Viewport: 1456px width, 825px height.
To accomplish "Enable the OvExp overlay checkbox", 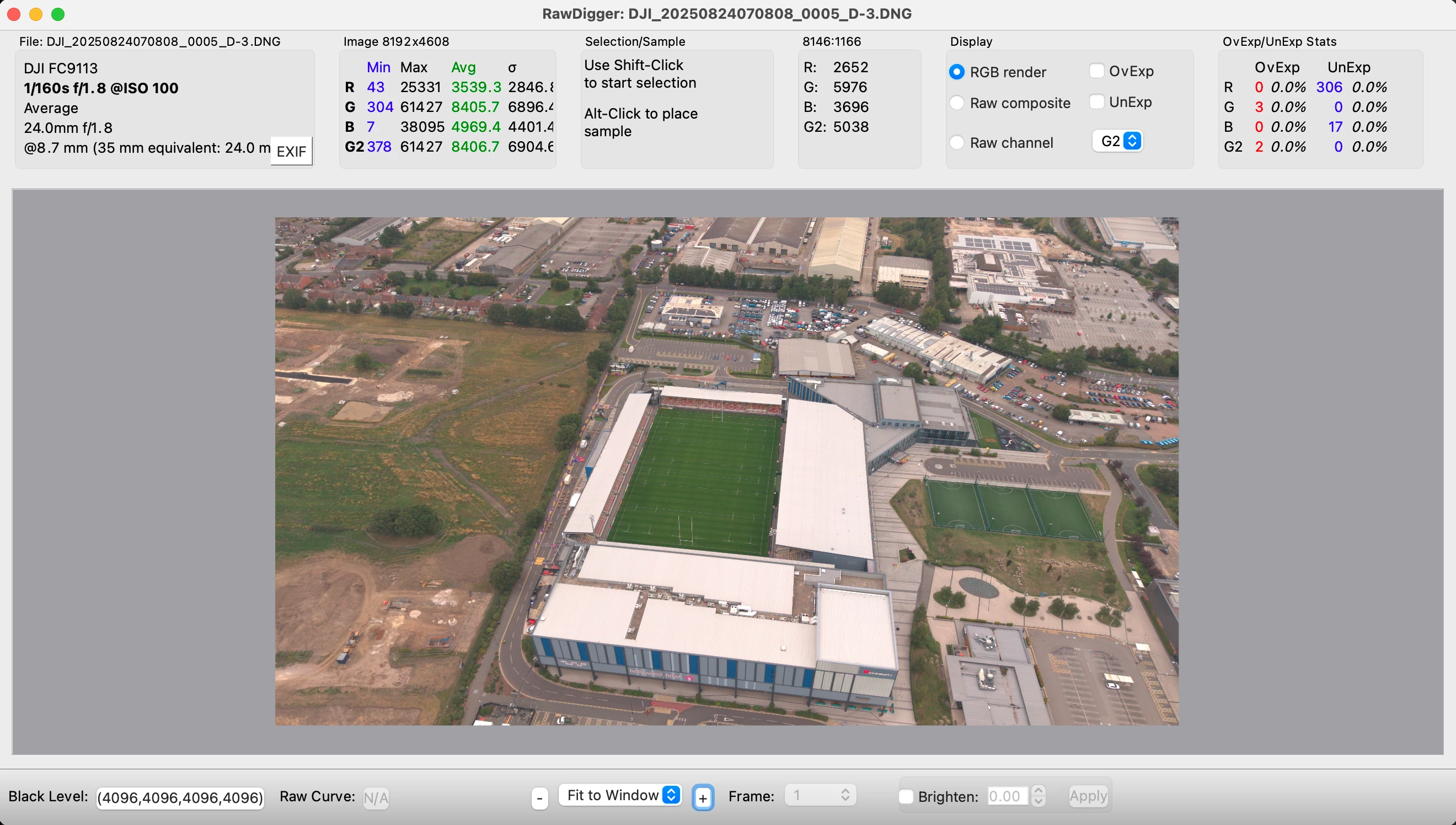I will [1097, 71].
